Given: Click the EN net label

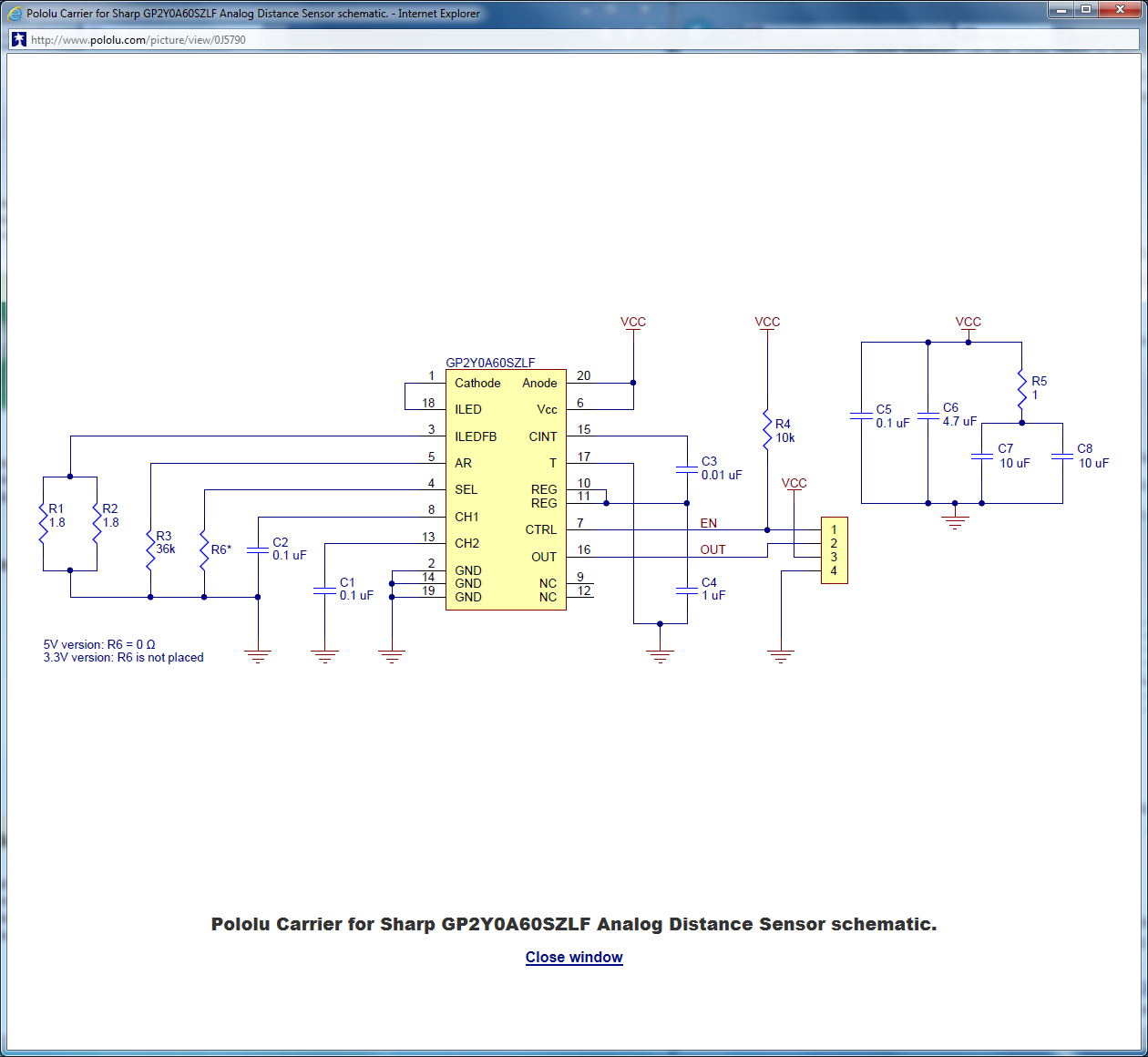Looking at the screenshot, I should click(708, 523).
